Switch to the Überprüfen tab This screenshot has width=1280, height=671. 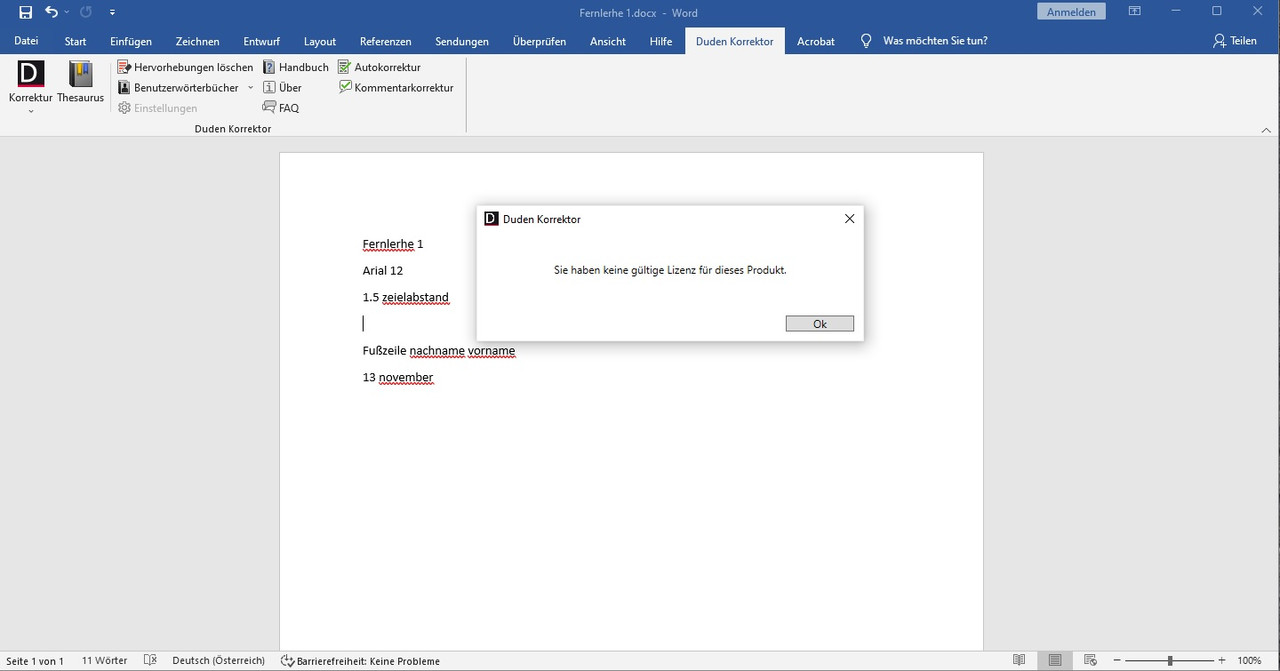(539, 41)
